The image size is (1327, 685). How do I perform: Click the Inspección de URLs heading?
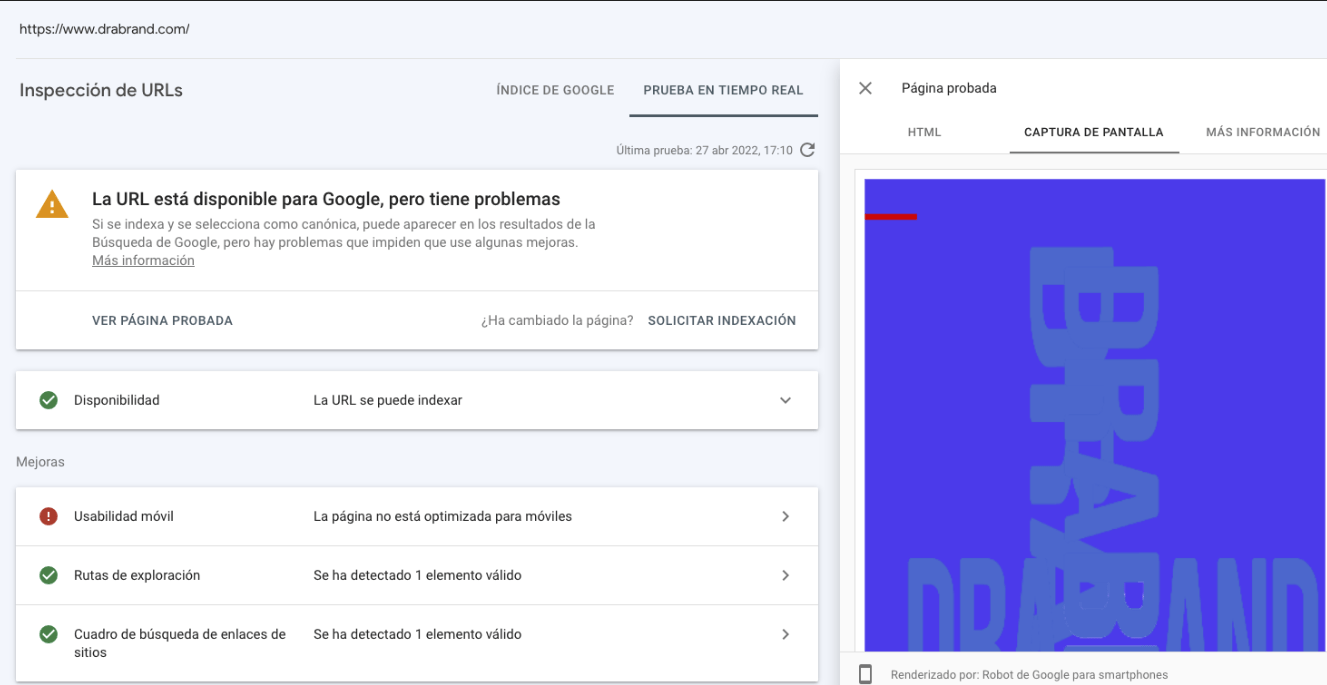101,90
